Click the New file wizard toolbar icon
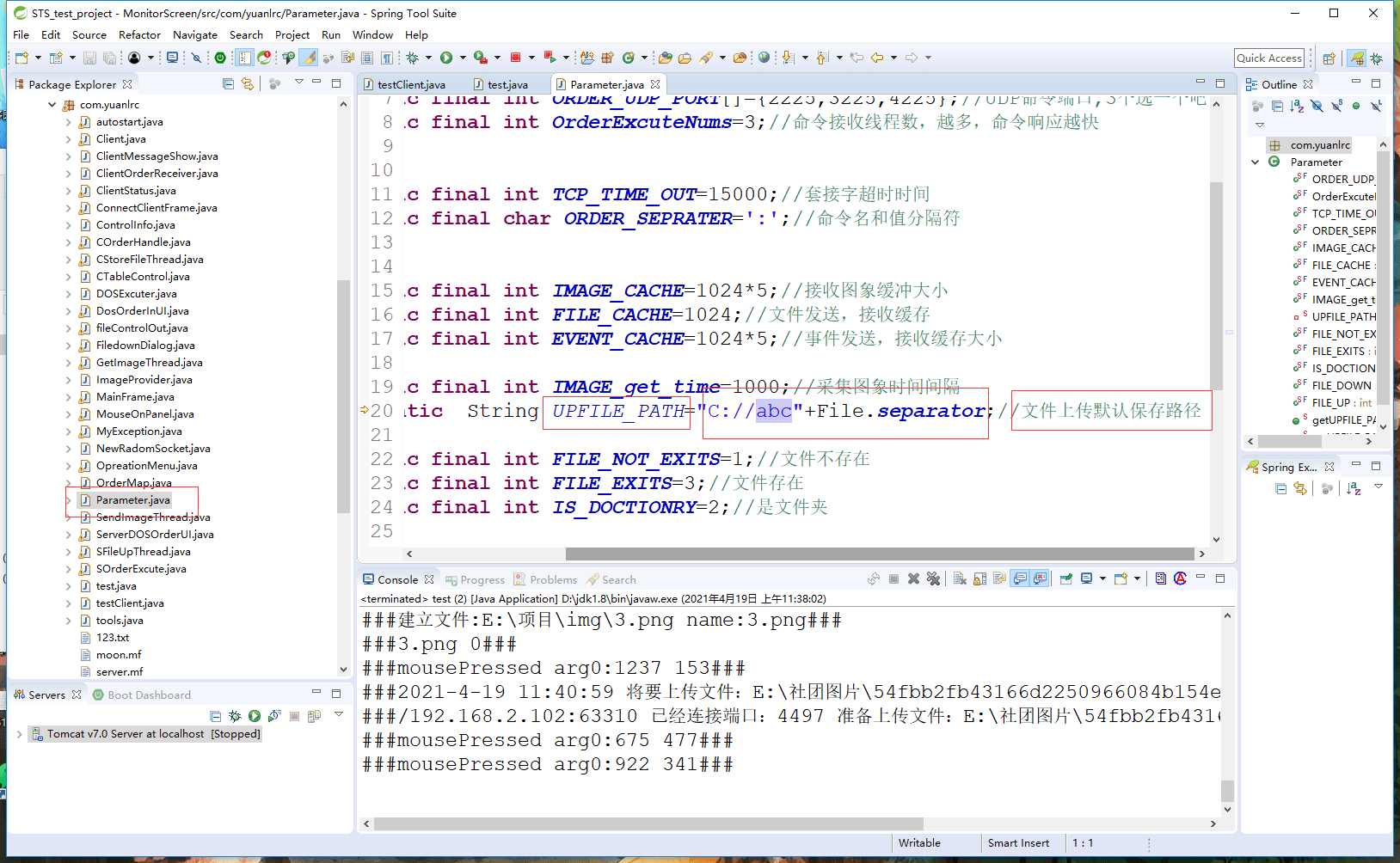Screen dimensions: 1400x863 (x=21, y=58)
